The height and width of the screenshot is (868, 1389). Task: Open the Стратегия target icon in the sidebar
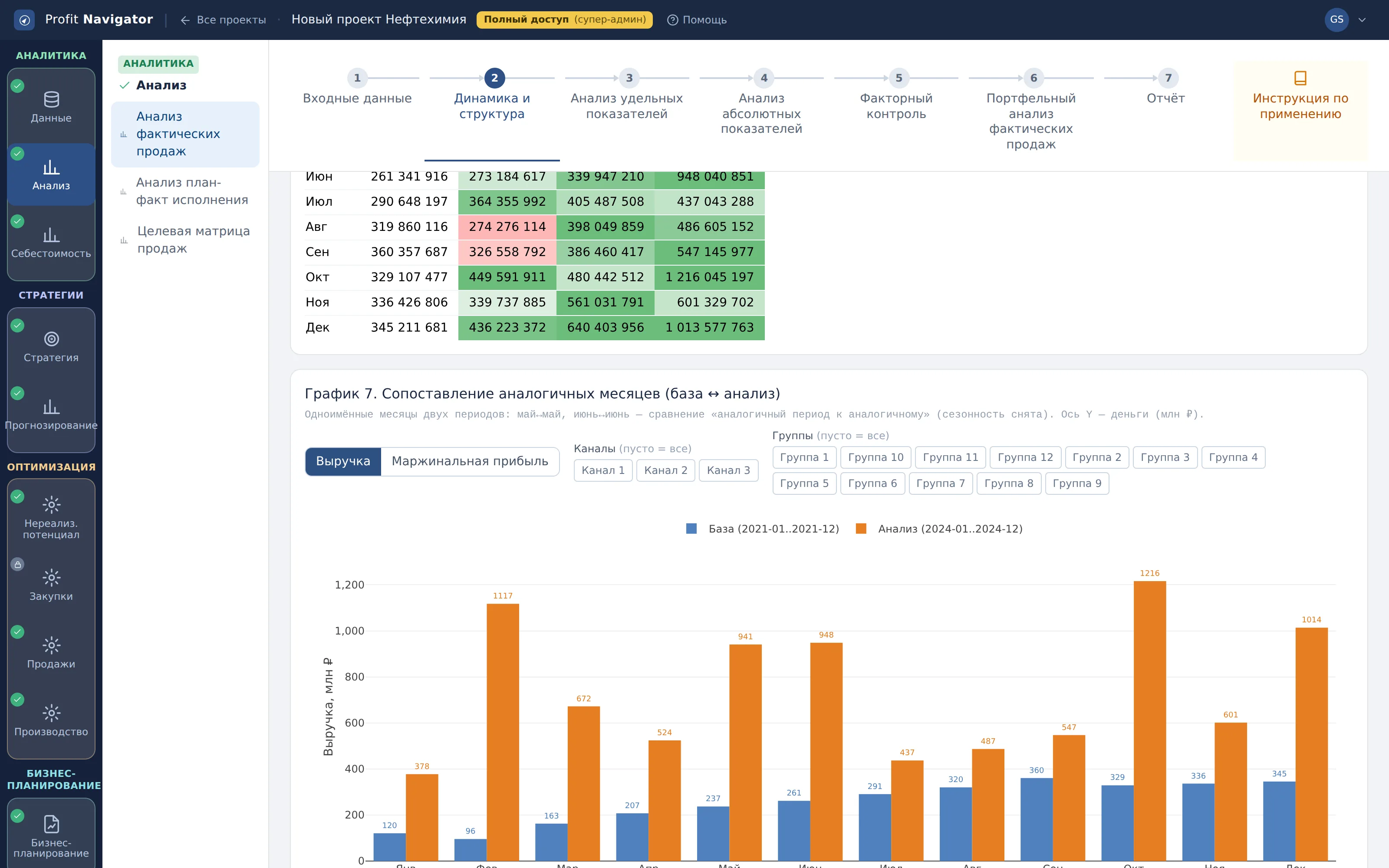click(51, 339)
